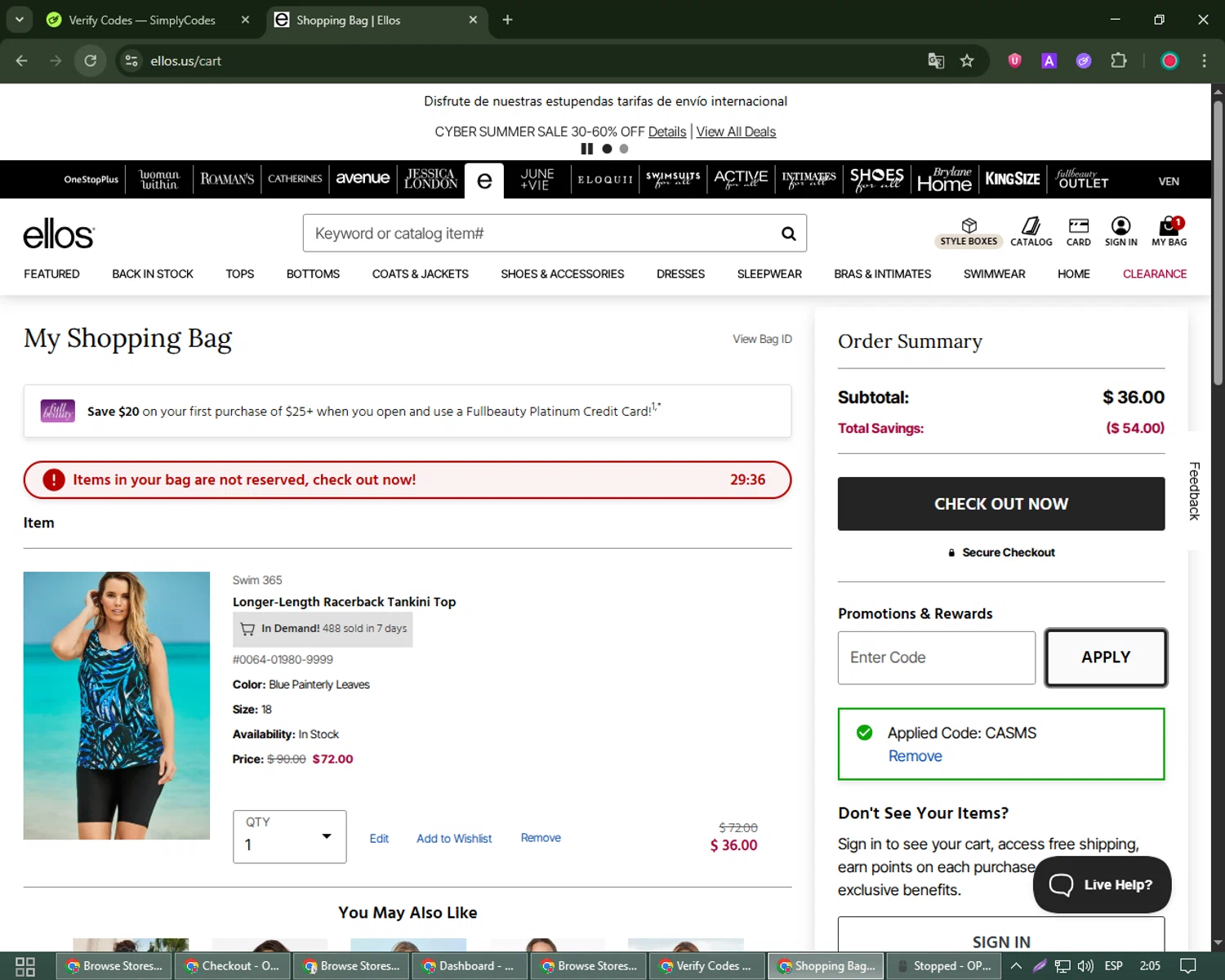The image size is (1225, 980).
Task: Open a new browser tab
Action: [x=507, y=20]
